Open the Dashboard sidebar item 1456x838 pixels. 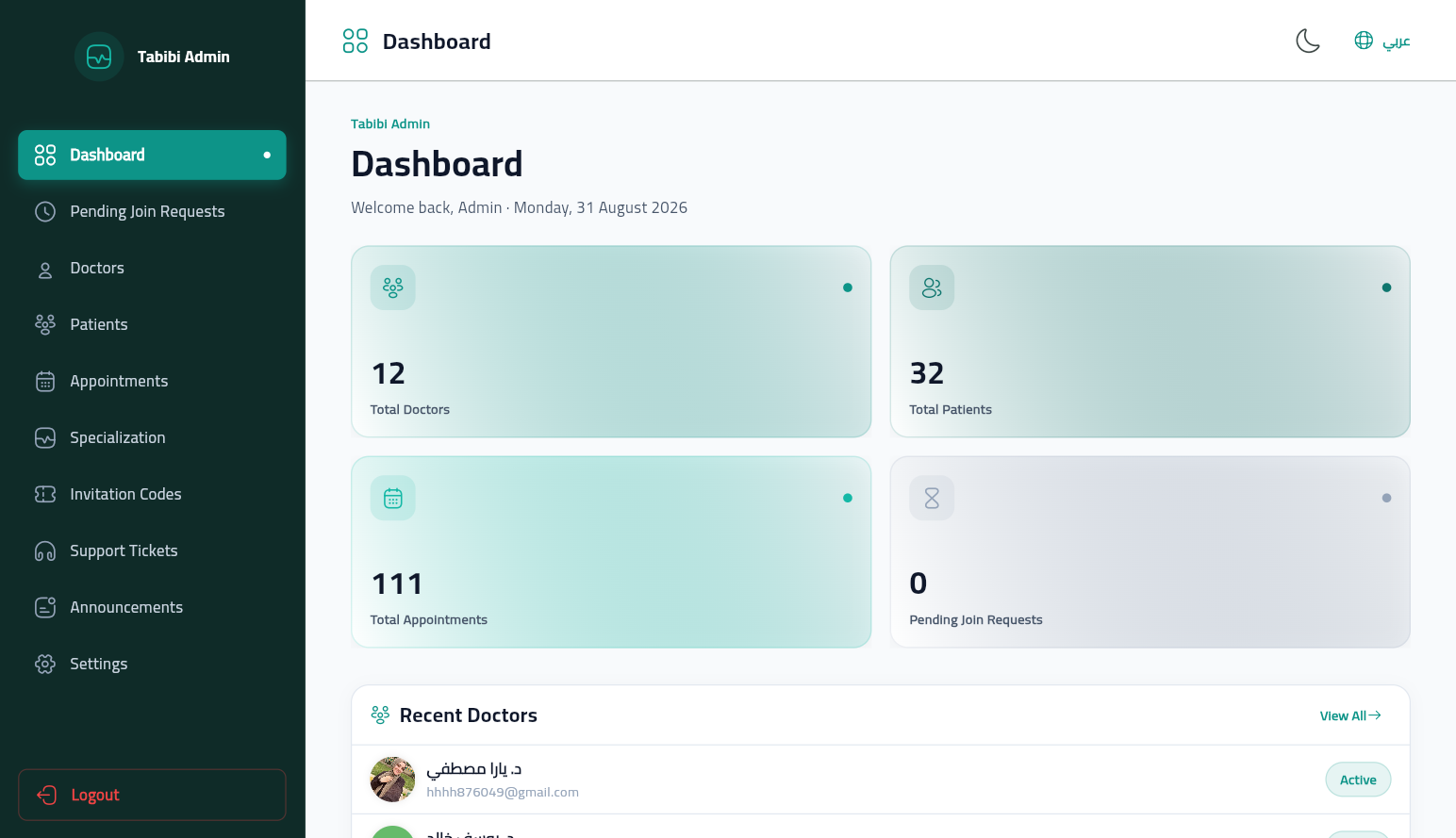point(152,155)
